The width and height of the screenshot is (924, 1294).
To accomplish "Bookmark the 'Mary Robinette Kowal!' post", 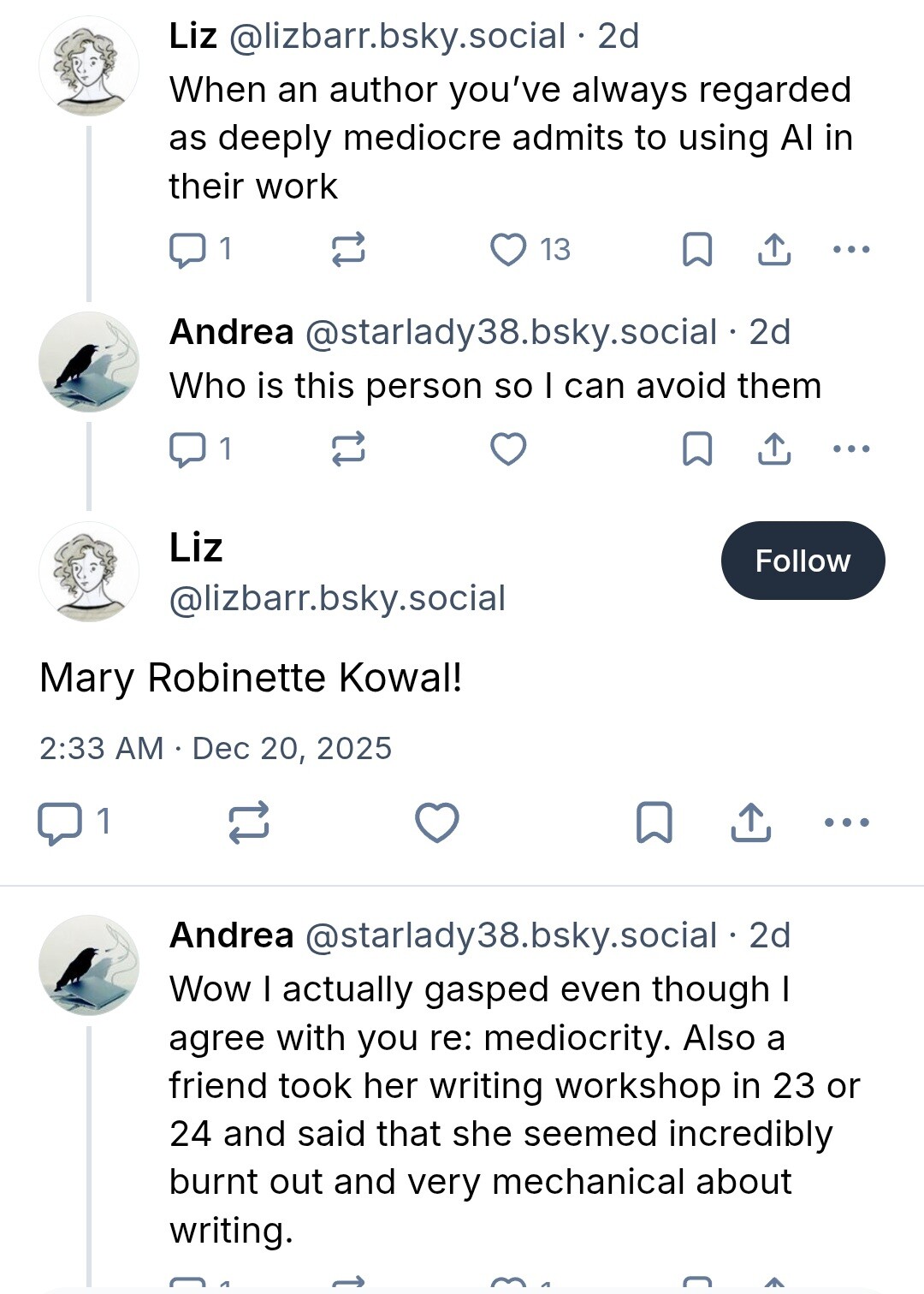I will click(x=654, y=822).
